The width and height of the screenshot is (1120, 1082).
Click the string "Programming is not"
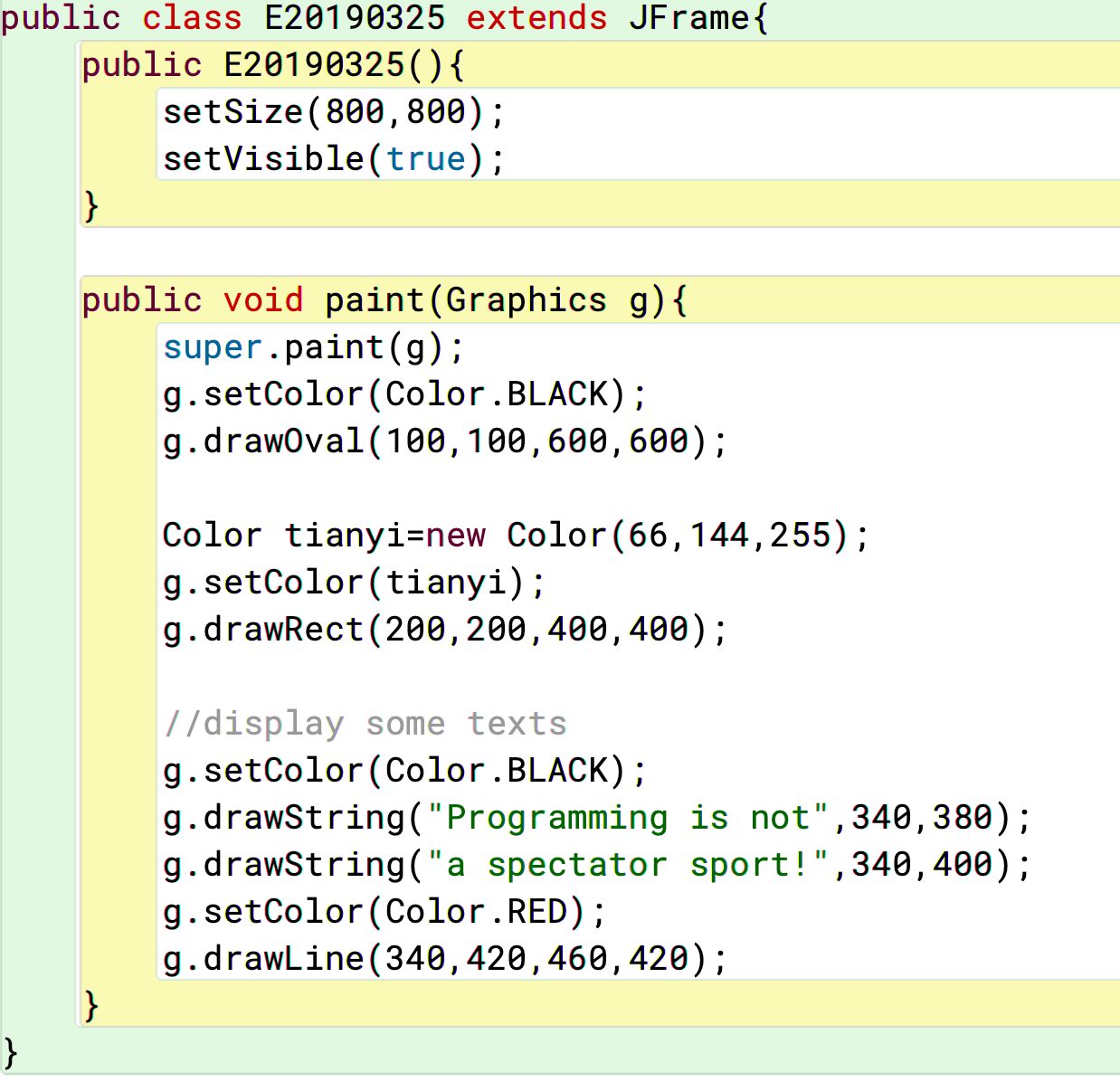(627, 818)
